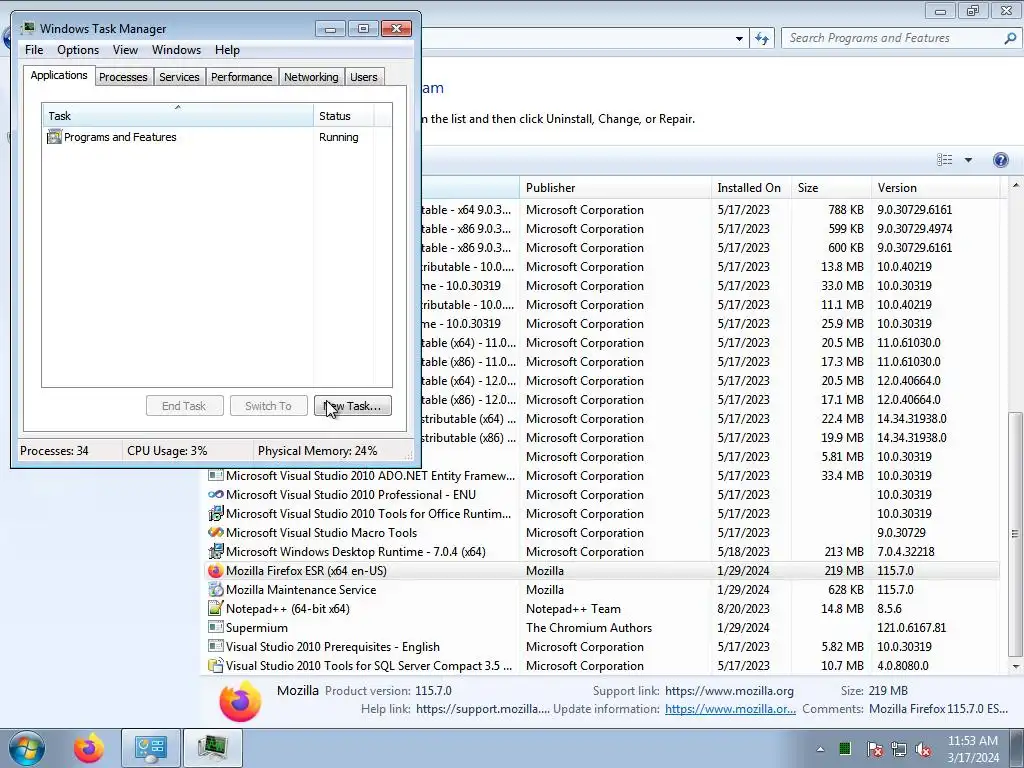Click the scroll down arrow of program list
The height and width of the screenshot is (768, 1024).
tap(1014, 667)
